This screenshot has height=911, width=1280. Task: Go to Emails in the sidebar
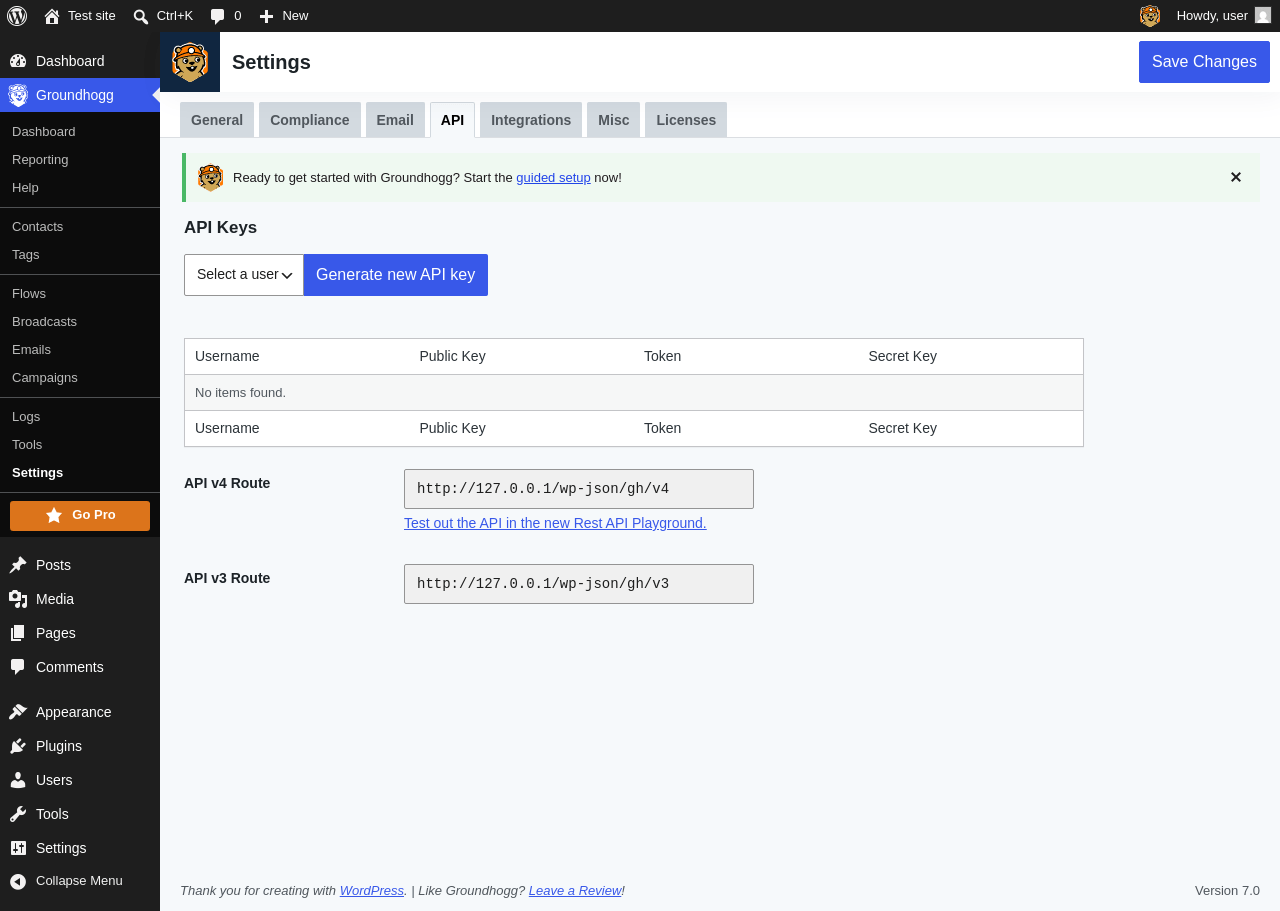pos(31,350)
